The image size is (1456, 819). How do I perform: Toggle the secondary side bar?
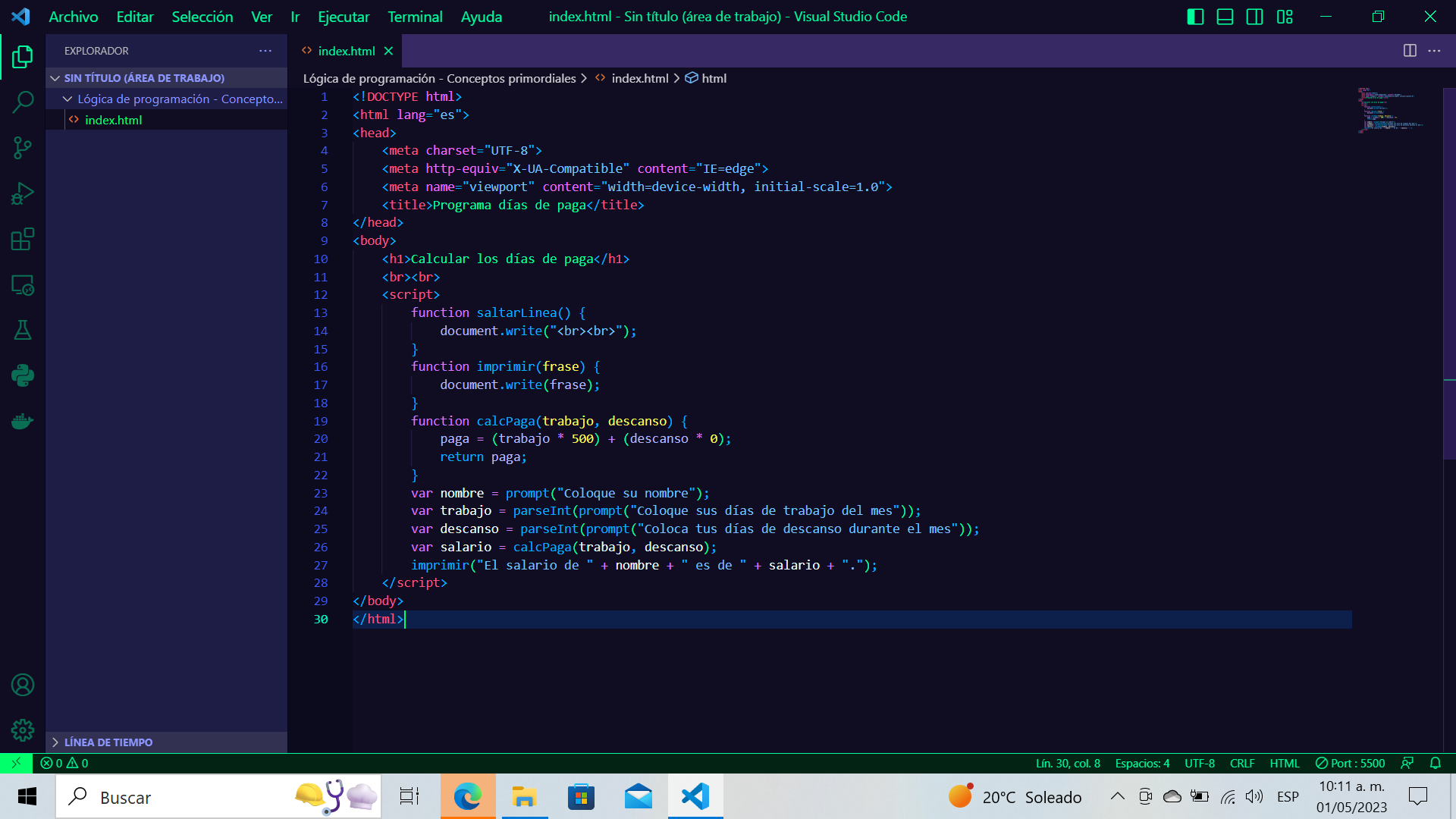point(1254,17)
